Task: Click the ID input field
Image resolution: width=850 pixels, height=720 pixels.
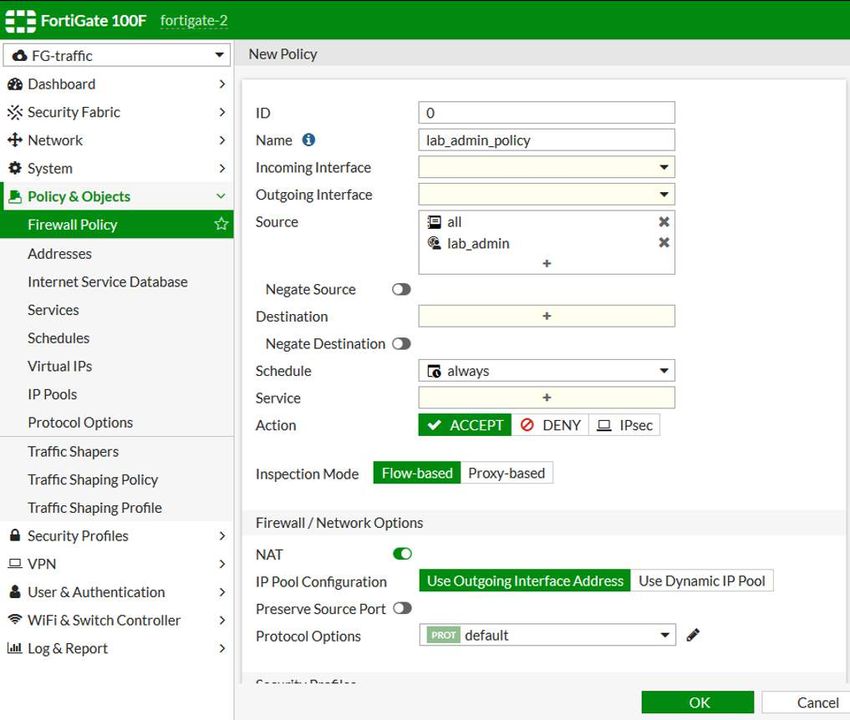Action: point(546,113)
